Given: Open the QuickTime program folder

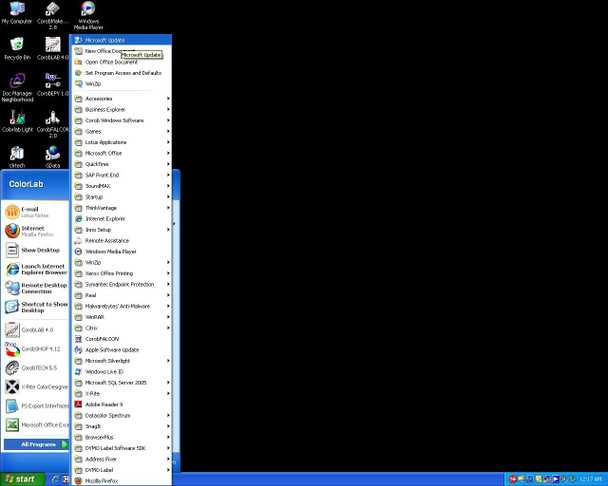Looking at the screenshot, I should 121,164.
